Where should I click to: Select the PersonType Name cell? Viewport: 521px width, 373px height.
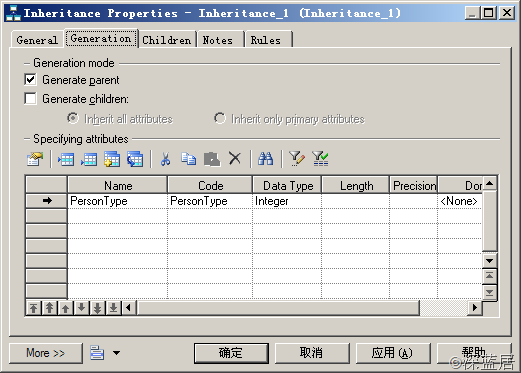coord(117,201)
